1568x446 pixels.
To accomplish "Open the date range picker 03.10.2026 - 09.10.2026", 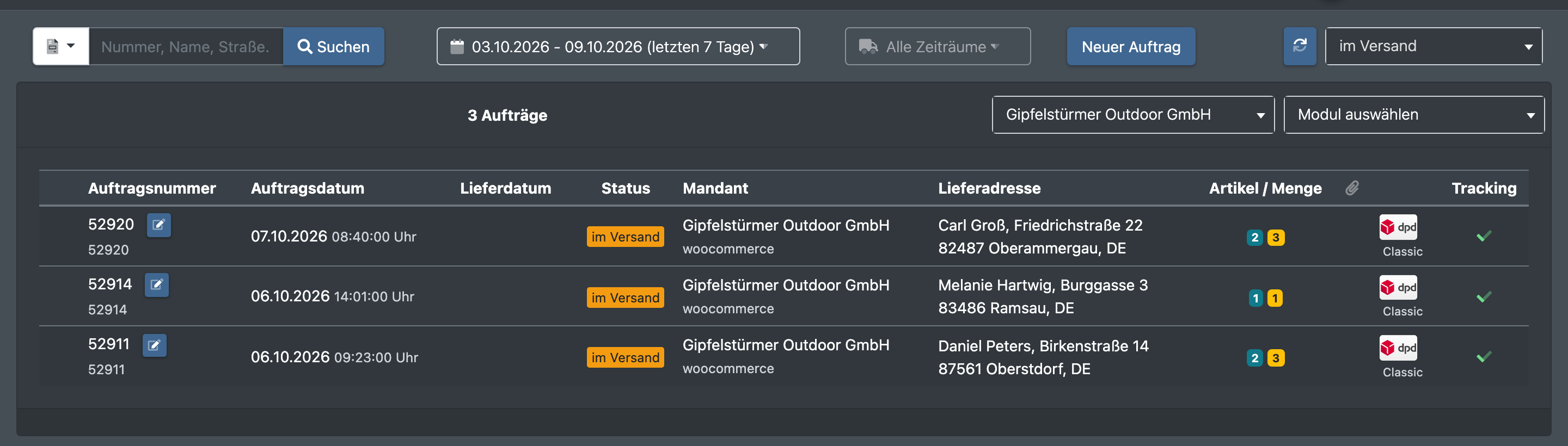I will [618, 46].
